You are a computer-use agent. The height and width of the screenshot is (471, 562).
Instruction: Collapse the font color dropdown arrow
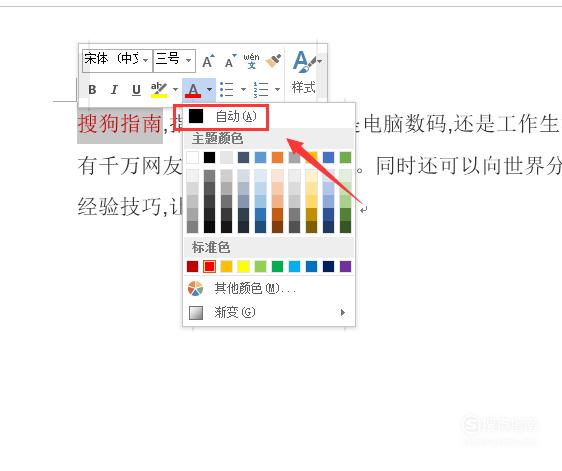click(209, 89)
